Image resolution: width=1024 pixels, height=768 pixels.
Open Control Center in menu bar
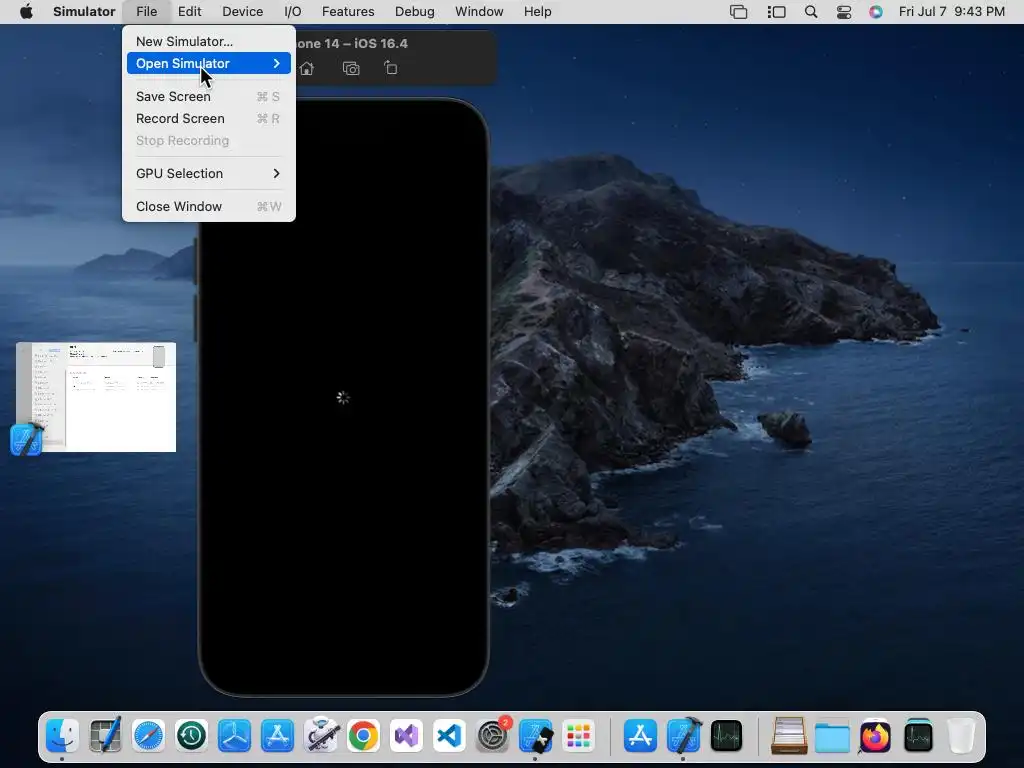point(844,12)
